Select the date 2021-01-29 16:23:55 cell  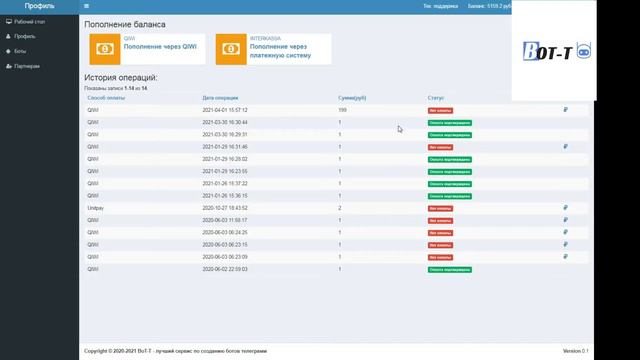(x=225, y=171)
